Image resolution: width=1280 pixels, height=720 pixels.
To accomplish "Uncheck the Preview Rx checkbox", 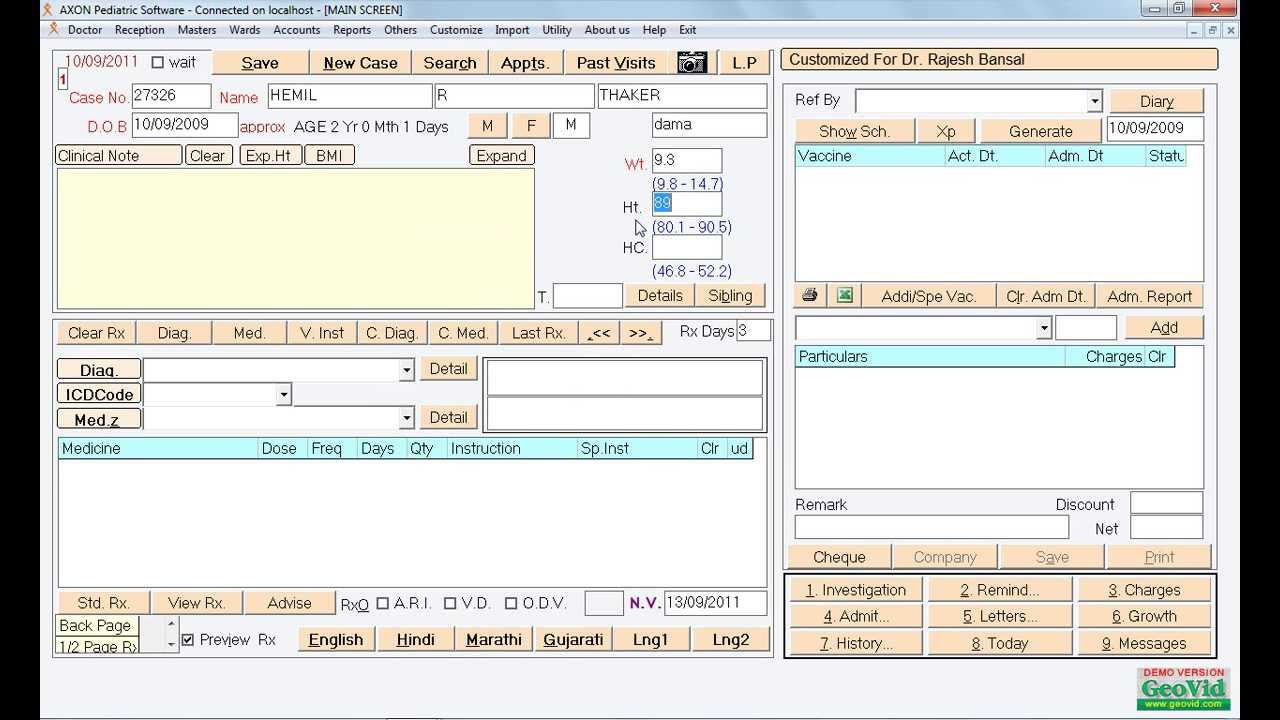I will pos(188,639).
